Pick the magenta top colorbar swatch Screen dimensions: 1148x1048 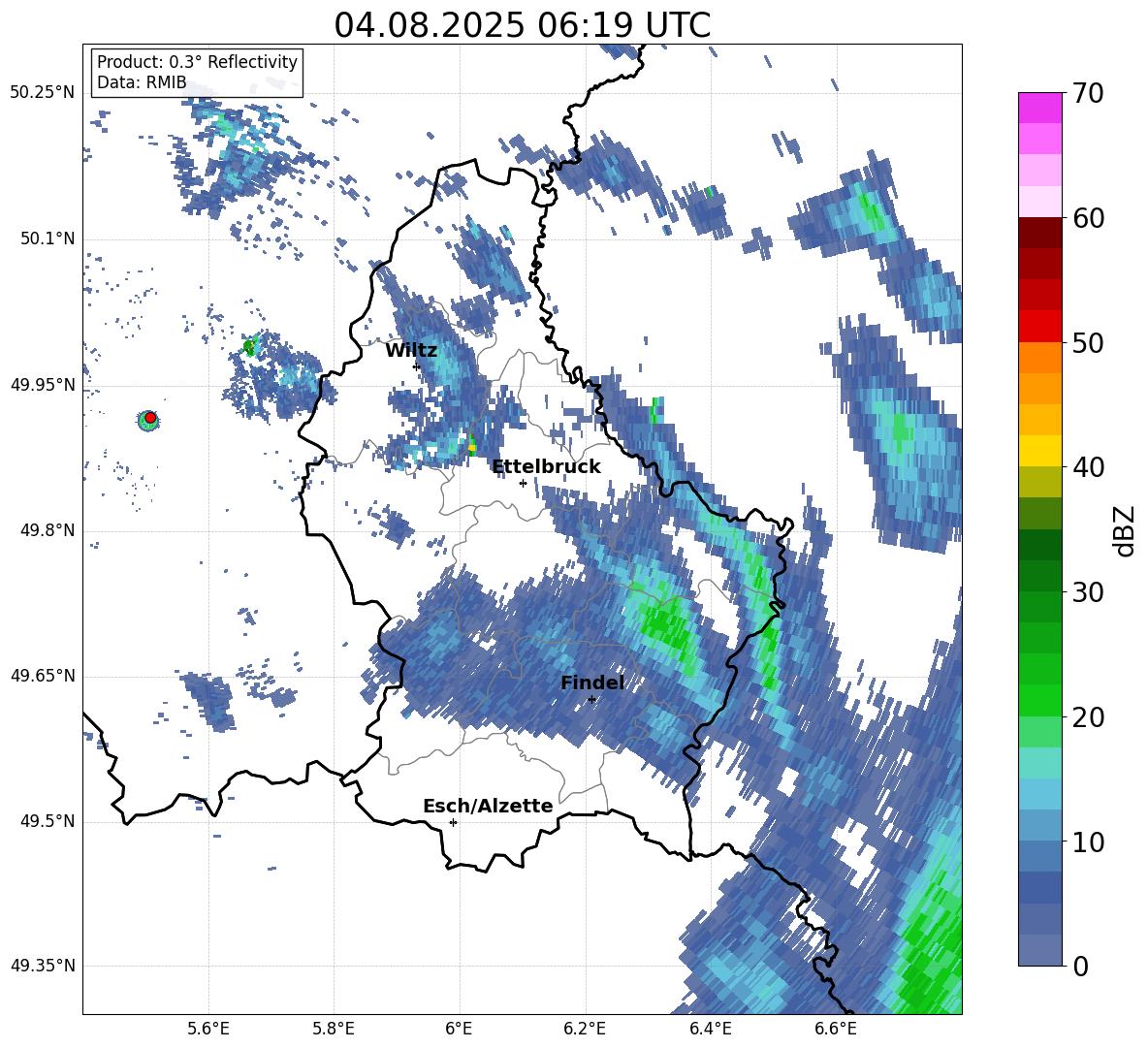click(x=1039, y=108)
